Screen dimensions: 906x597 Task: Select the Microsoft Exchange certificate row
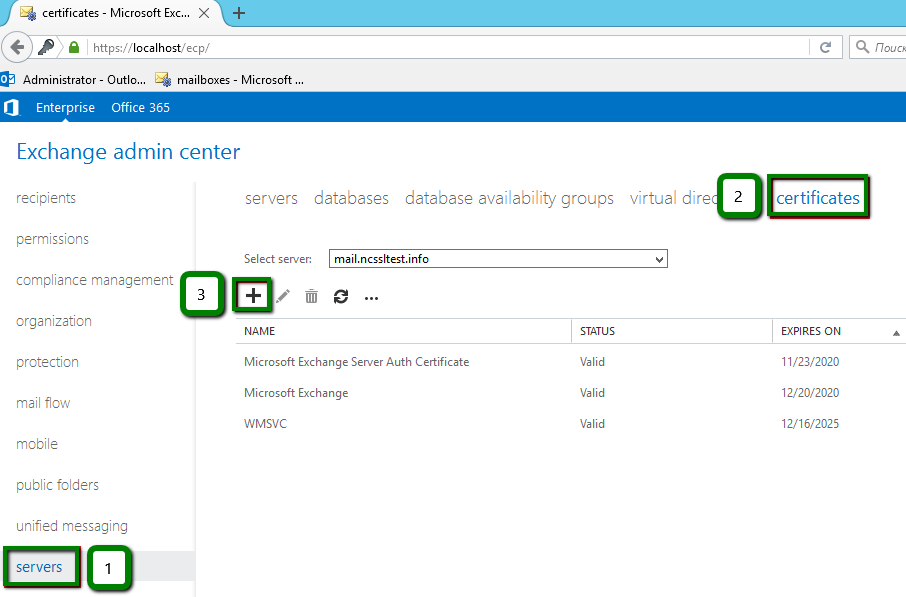pos(571,393)
